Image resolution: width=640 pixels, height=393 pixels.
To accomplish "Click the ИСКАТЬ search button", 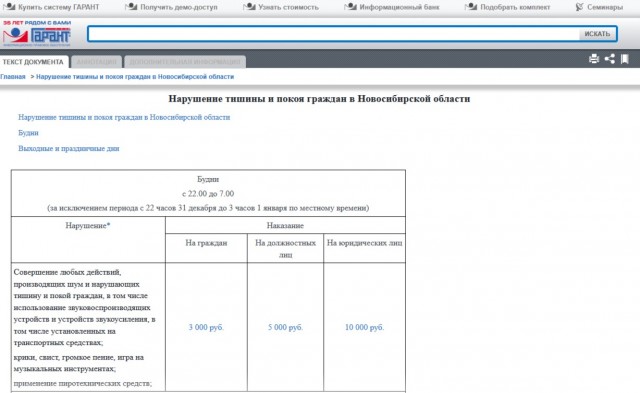I will (597, 34).
